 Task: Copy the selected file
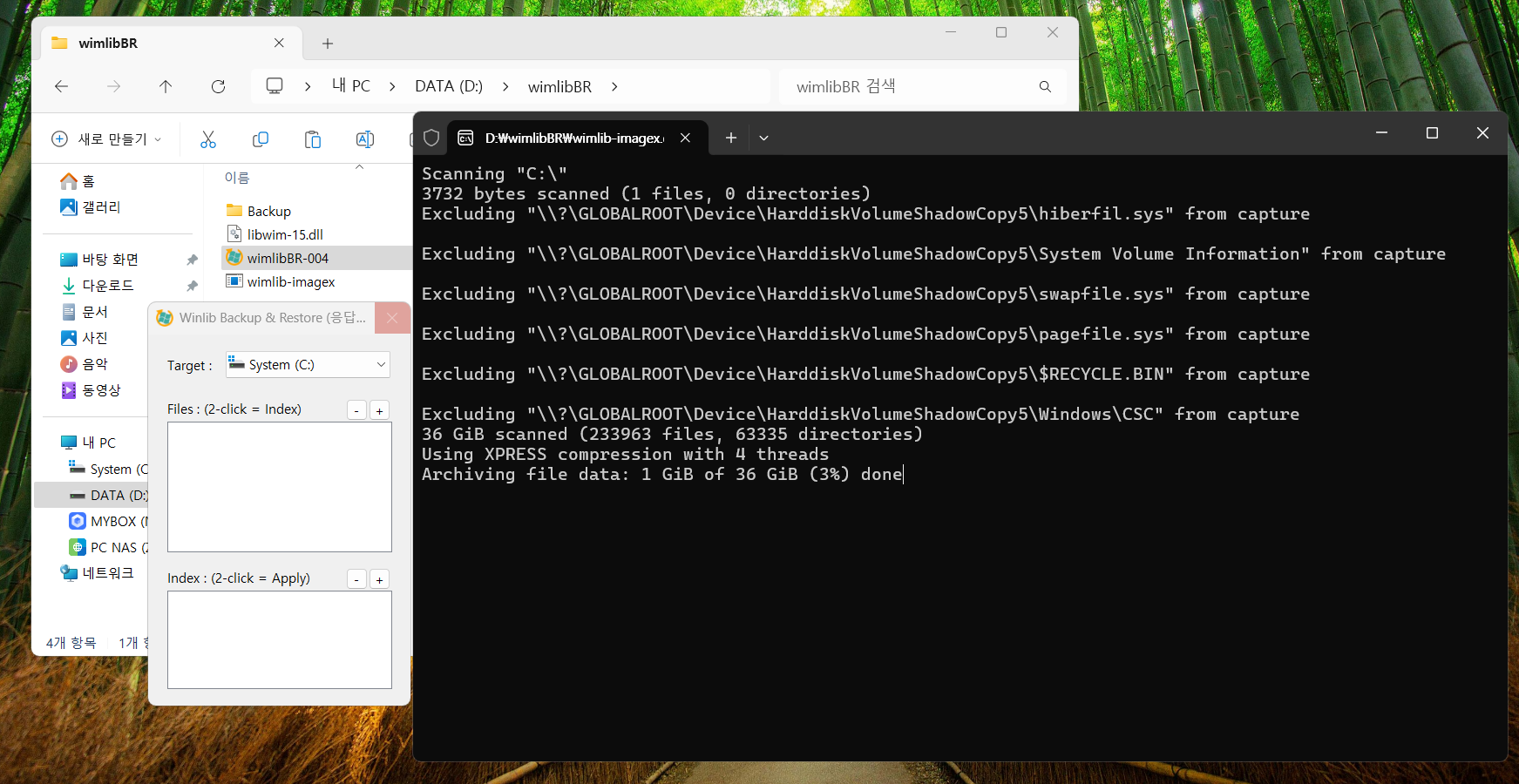coord(260,139)
